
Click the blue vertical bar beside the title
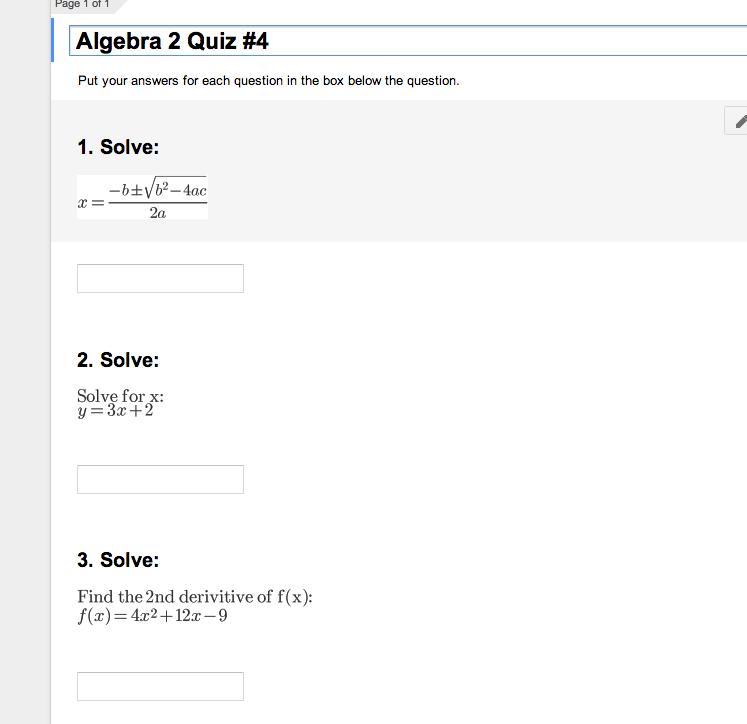point(52,40)
